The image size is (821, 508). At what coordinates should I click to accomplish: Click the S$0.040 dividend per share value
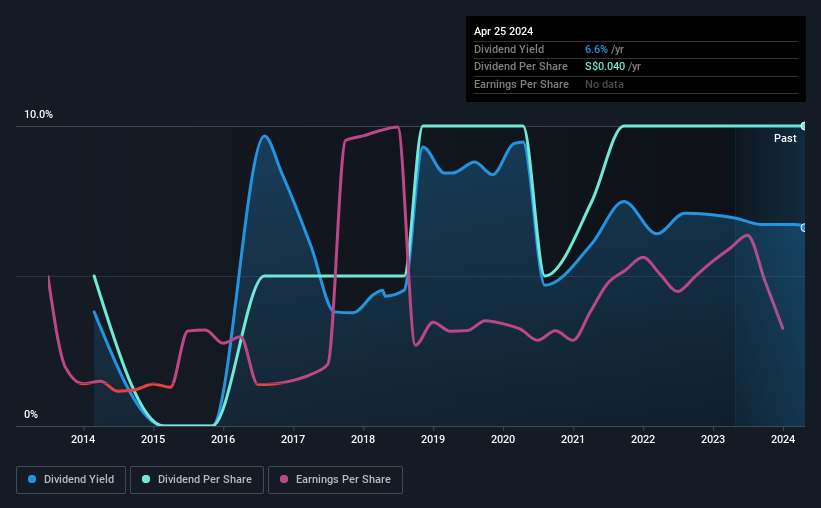pos(605,67)
